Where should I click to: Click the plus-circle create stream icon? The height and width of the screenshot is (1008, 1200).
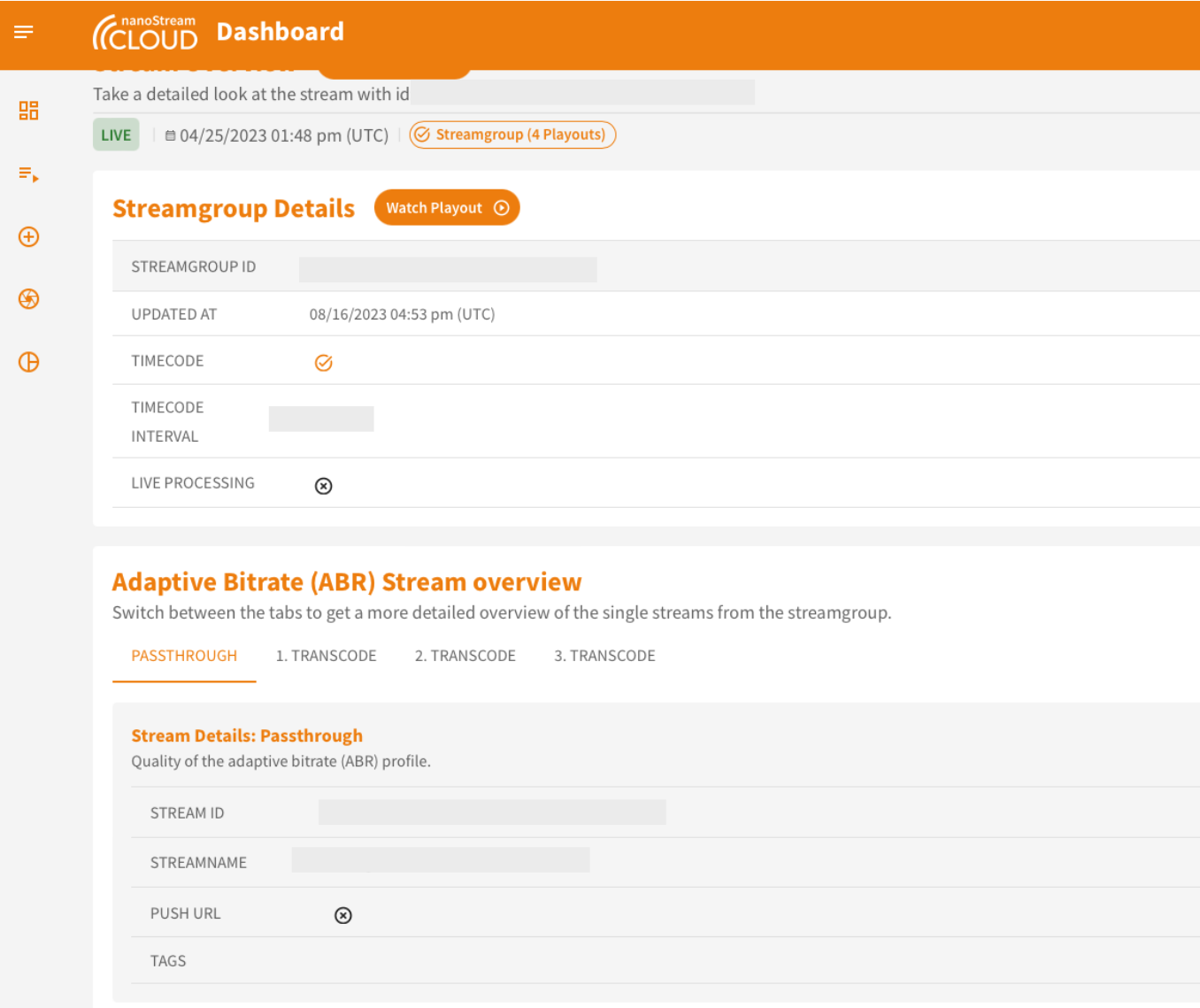click(28, 237)
